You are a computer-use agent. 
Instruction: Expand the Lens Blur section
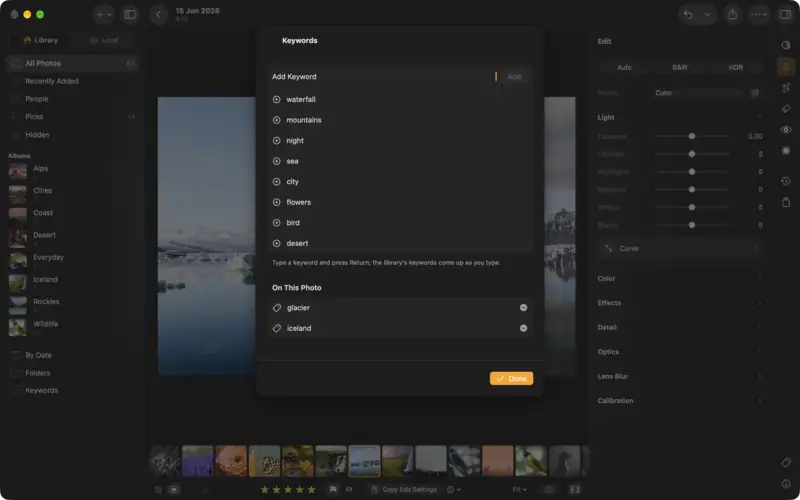pyautogui.click(x=680, y=377)
